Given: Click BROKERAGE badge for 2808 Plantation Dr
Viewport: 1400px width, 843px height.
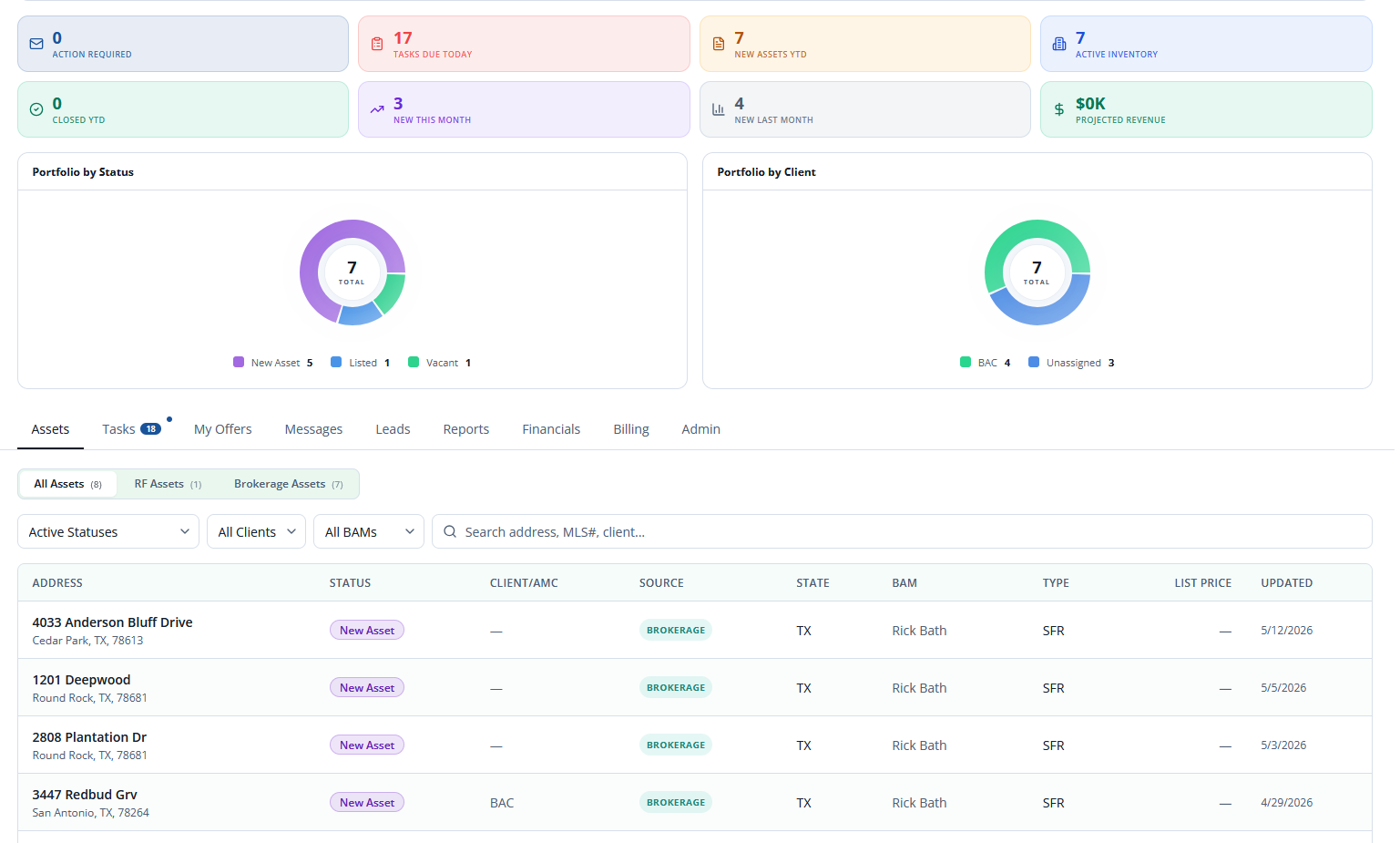Looking at the screenshot, I should tap(676, 745).
